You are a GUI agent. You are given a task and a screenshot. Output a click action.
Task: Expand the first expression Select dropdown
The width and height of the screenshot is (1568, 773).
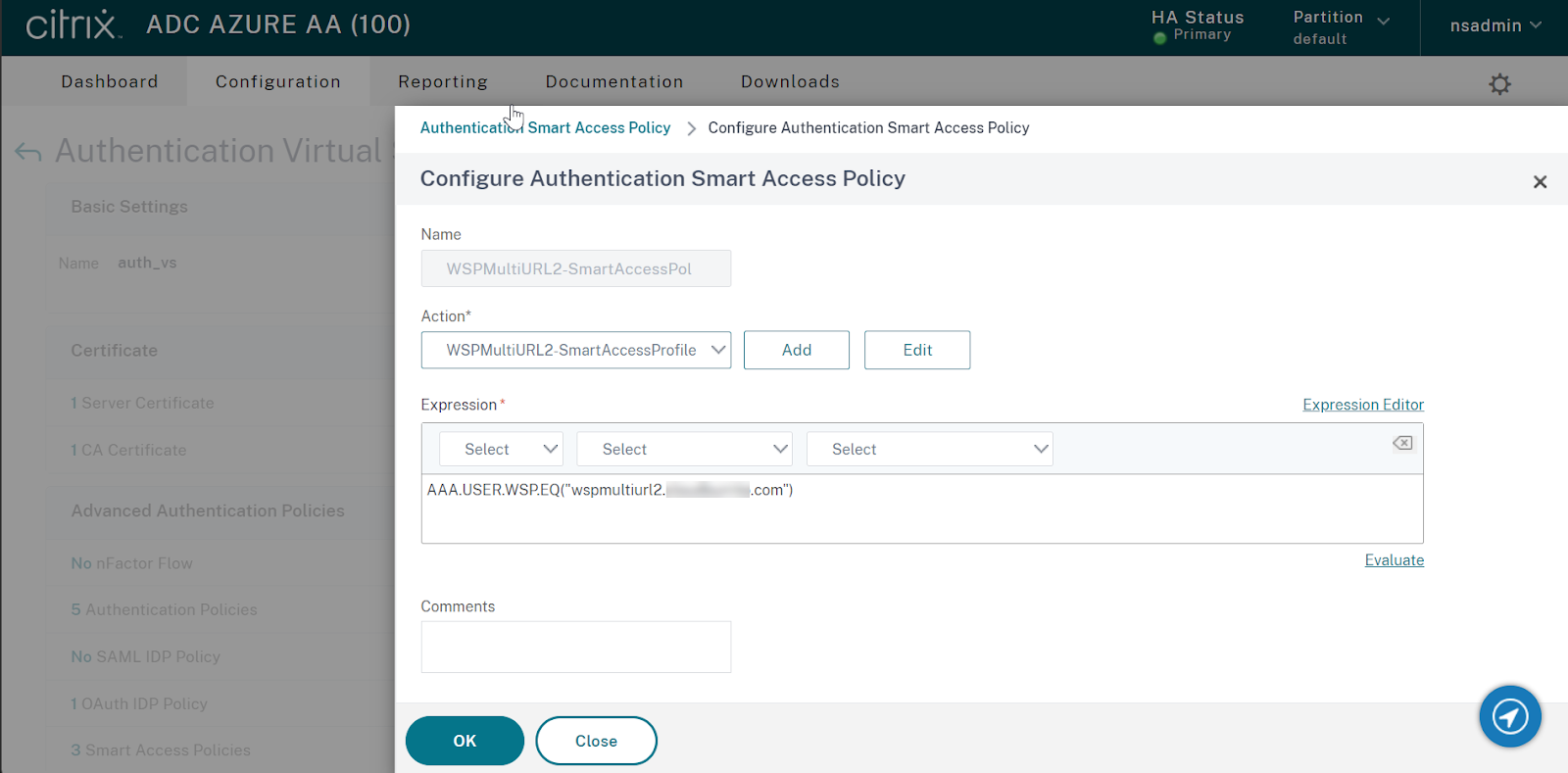(501, 449)
